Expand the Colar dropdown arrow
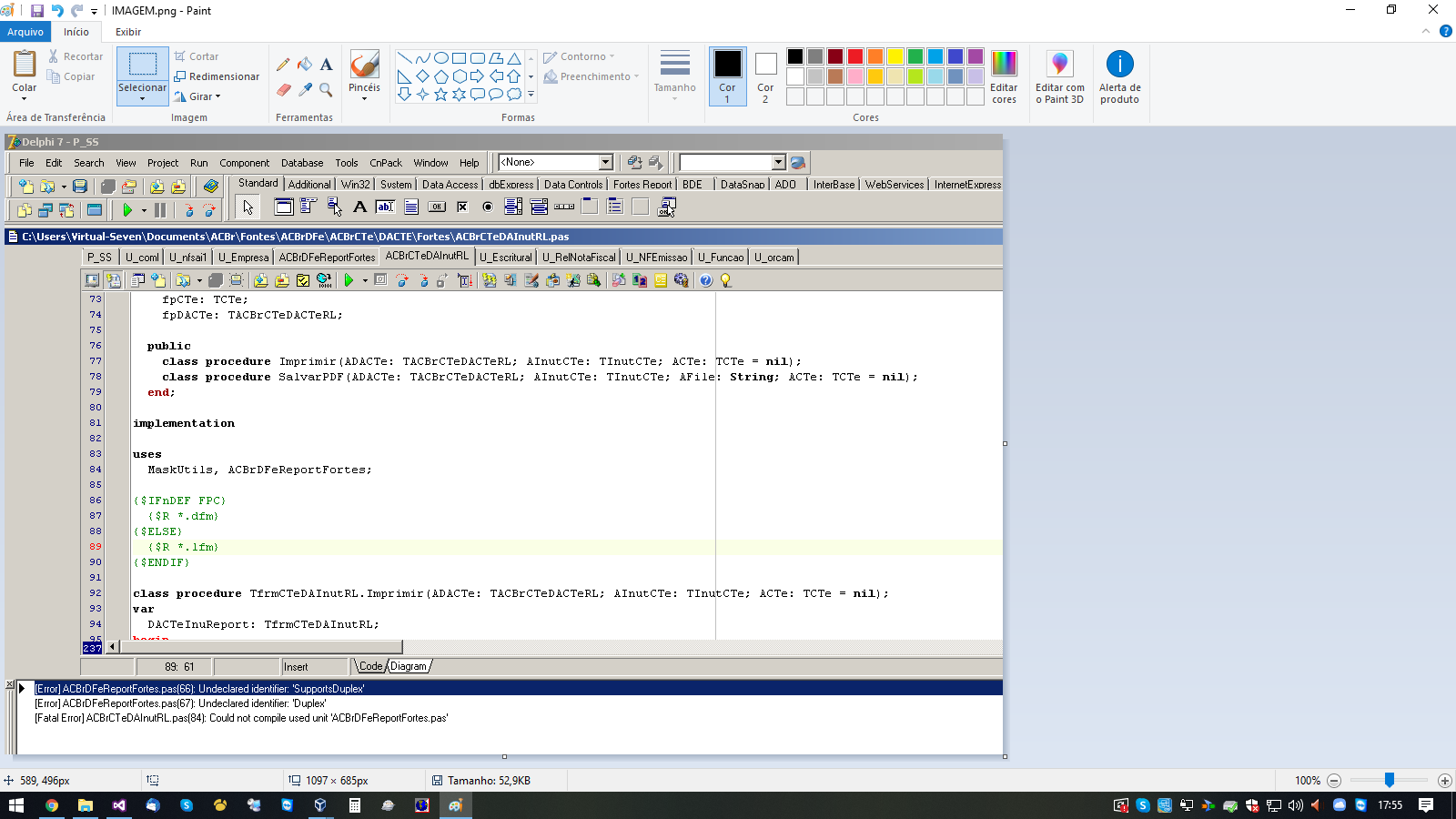This screenshot has width=1456, height=819. pyautogui.click(x=25, y=98)
